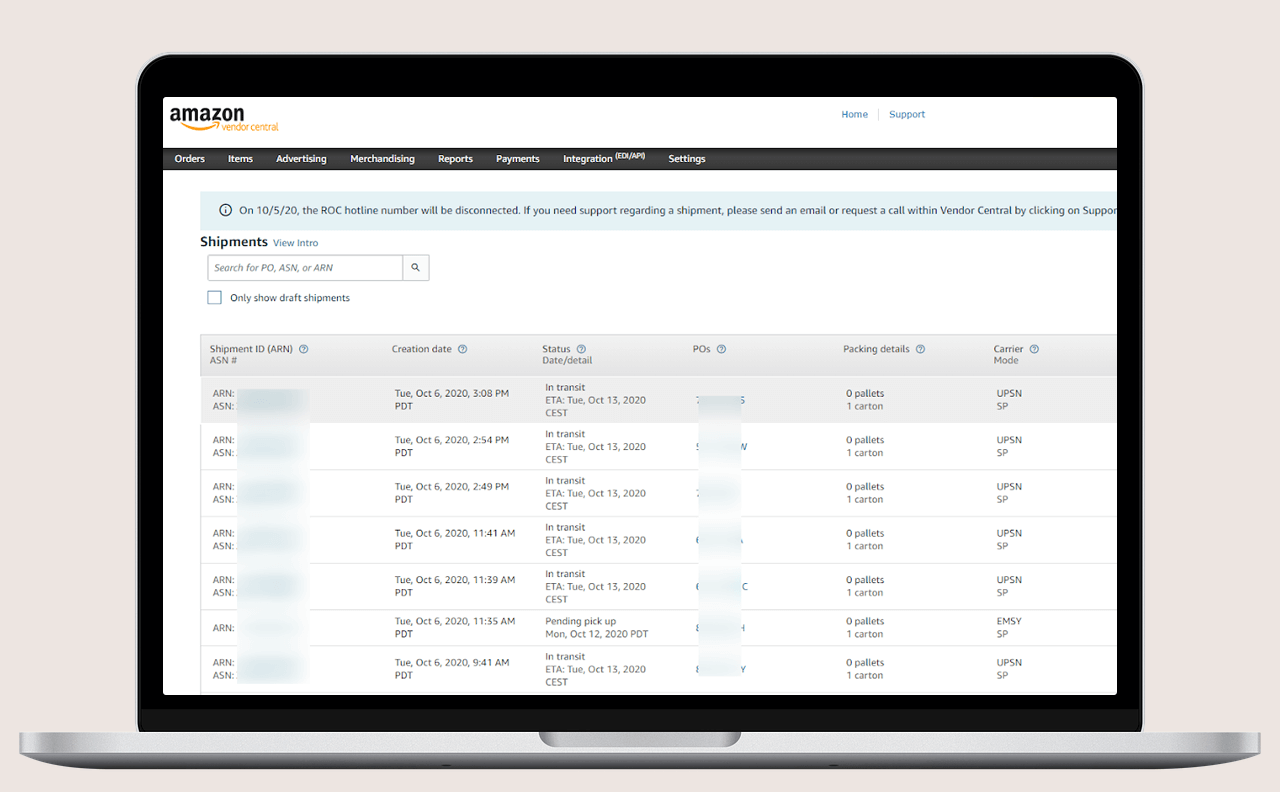Expand the Advertising menu
The width and height of the screenshot is (1280, 792).
301,159
